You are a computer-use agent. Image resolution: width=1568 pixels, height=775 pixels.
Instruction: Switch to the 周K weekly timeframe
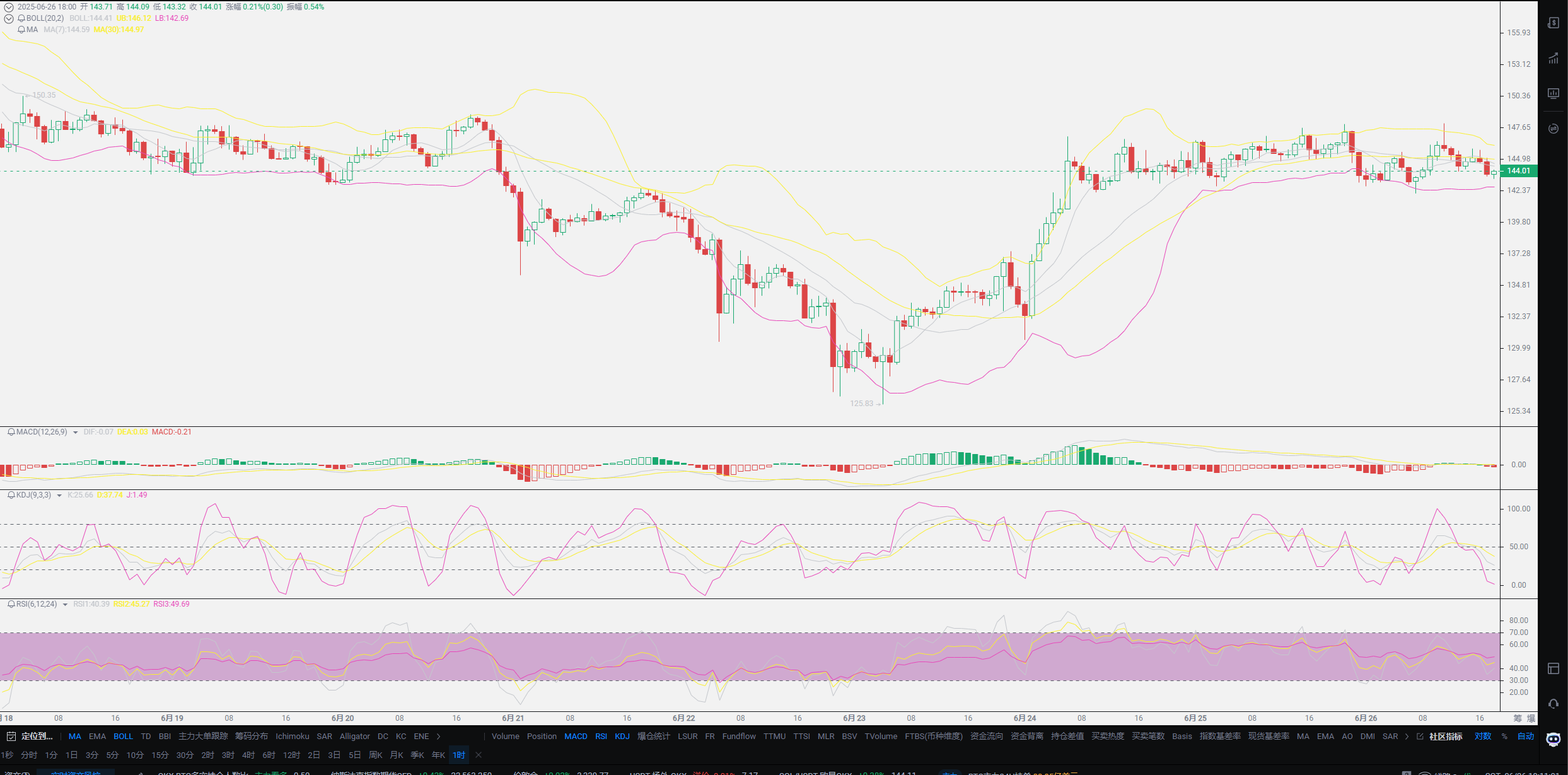(x=376, y=755)
